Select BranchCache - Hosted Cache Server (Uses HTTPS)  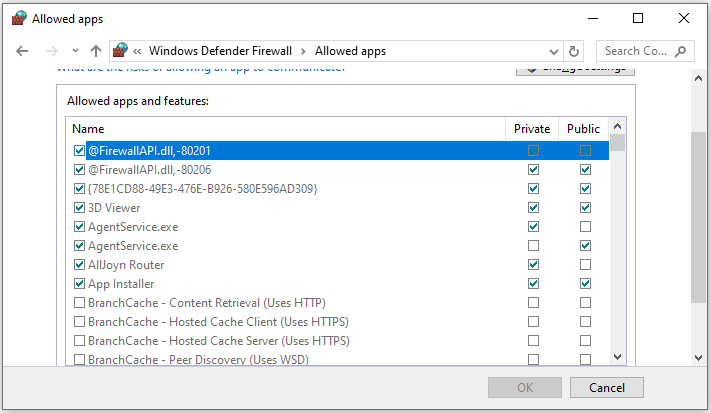point(219,340)
